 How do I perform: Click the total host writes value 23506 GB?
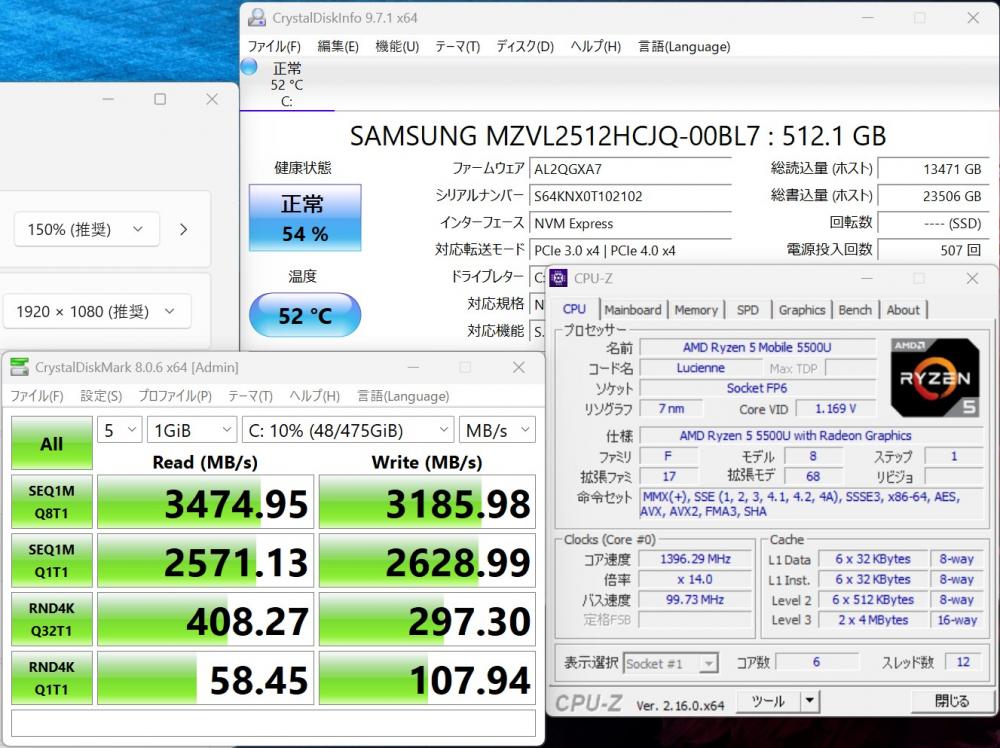coord(933,196)
